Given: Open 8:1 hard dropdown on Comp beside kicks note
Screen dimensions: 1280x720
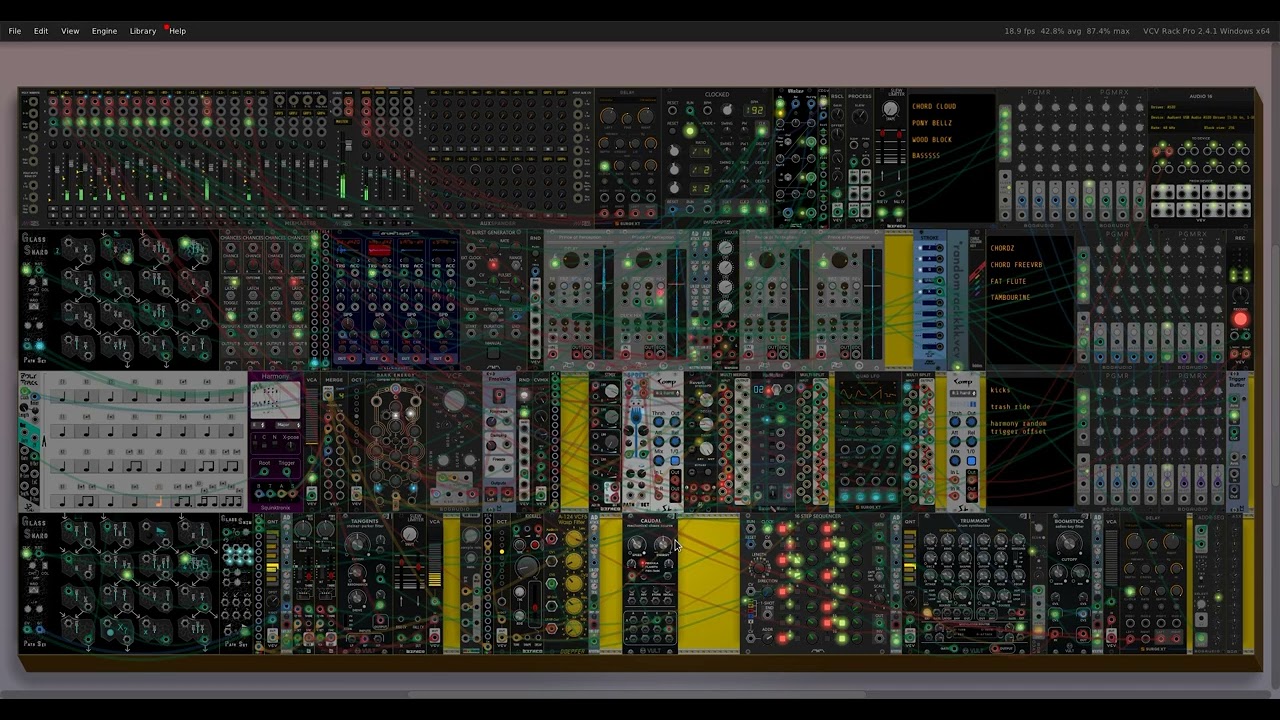Looking at the screenshot, I should point(963,394).
